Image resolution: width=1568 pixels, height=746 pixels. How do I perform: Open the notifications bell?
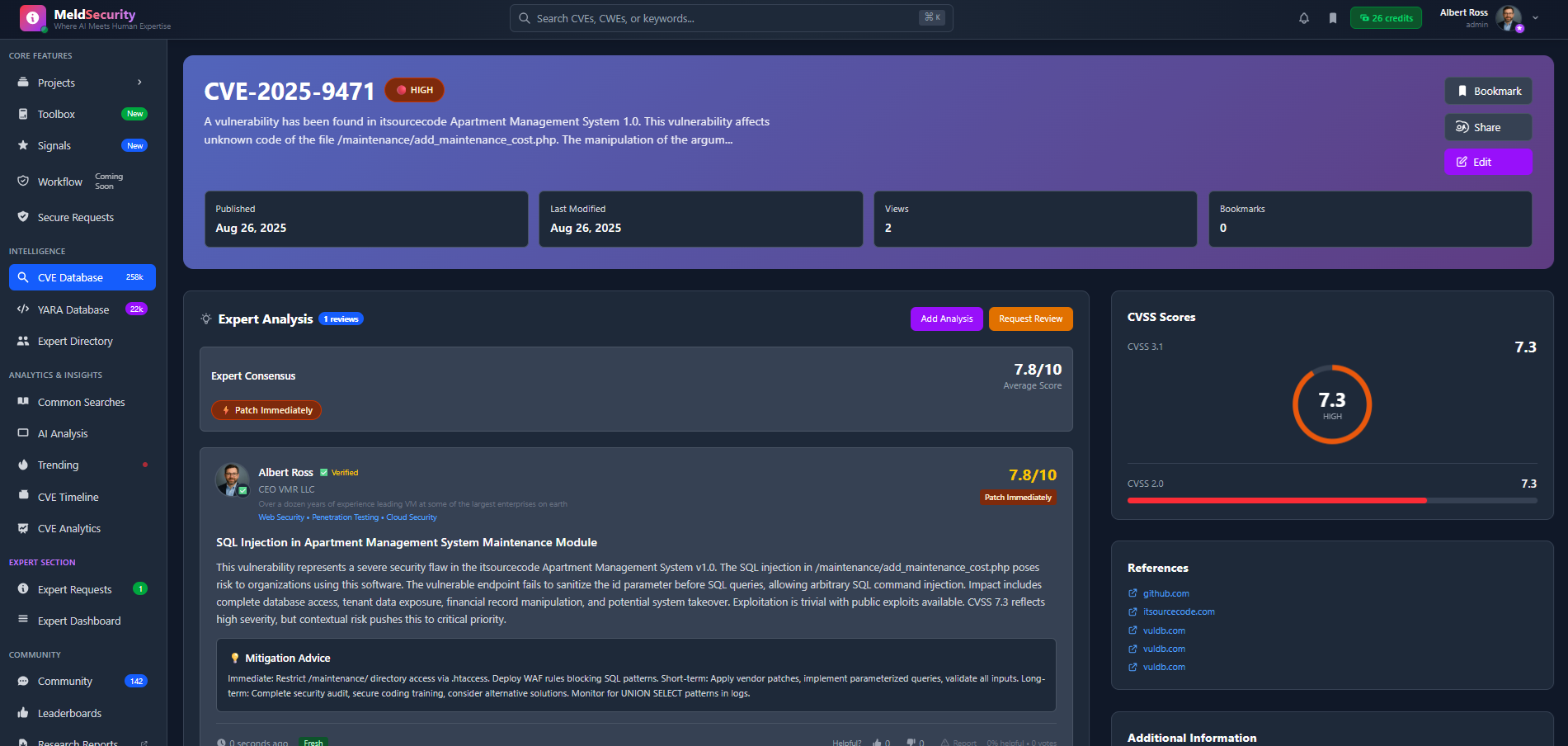pos(1304,18)
